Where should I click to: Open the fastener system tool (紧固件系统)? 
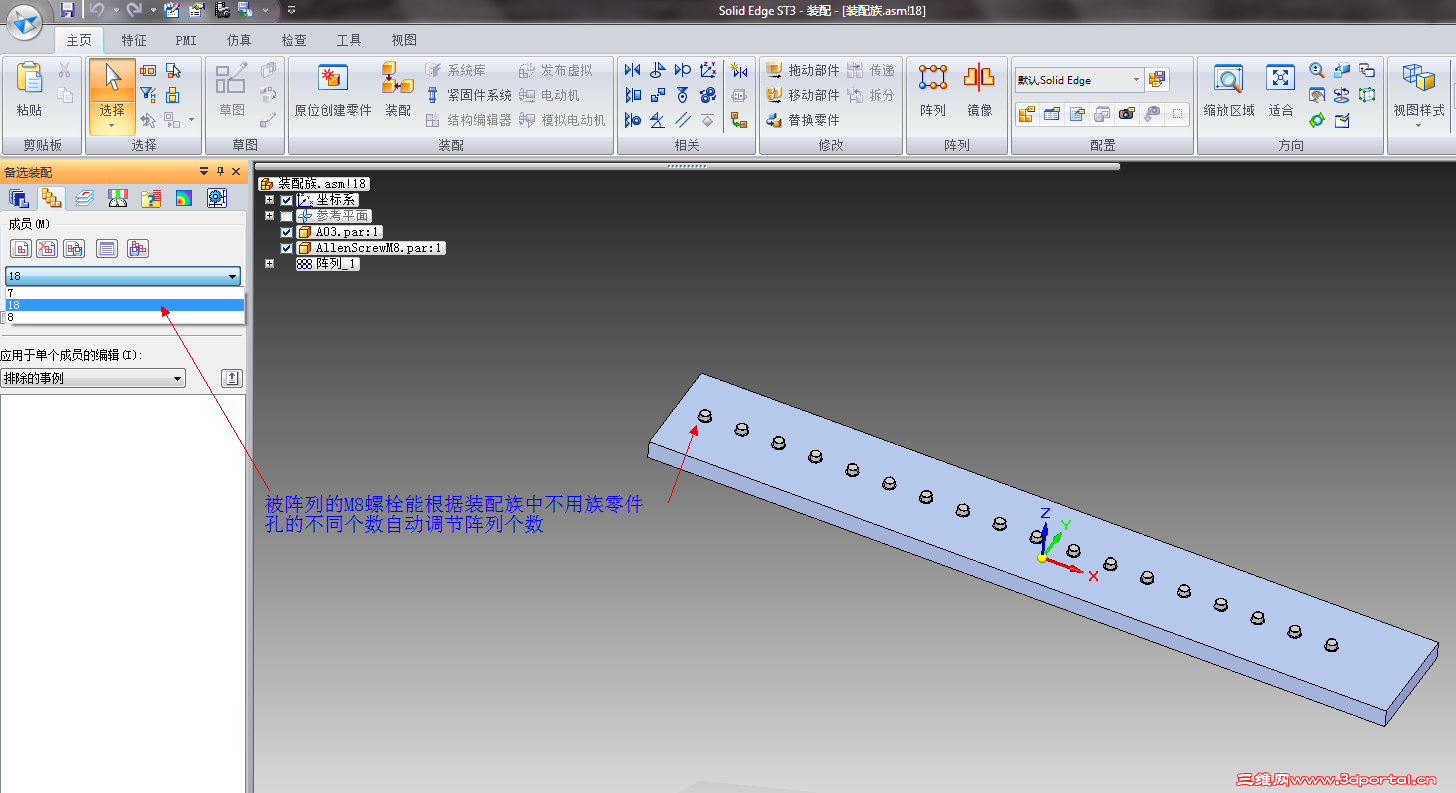[468, 95]
